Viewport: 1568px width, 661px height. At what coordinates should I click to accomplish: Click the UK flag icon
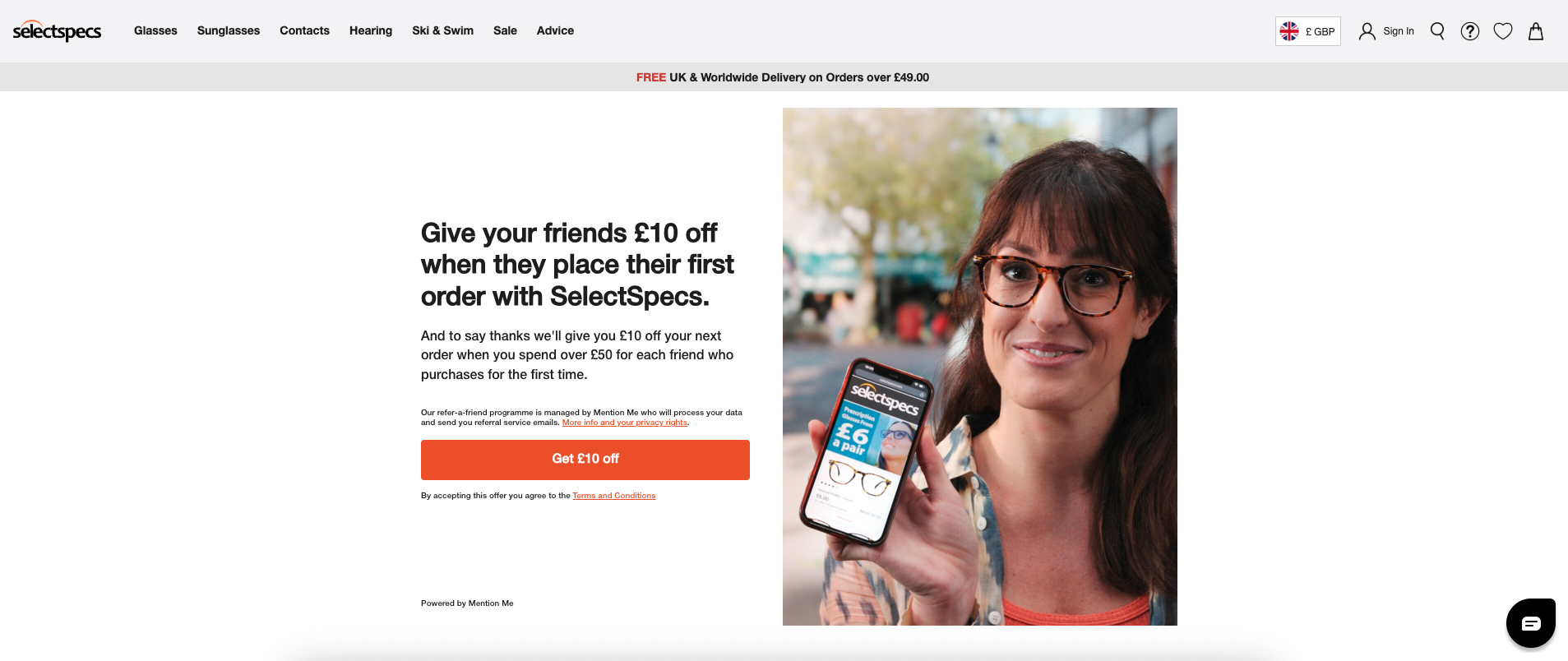coord(1289,31)
